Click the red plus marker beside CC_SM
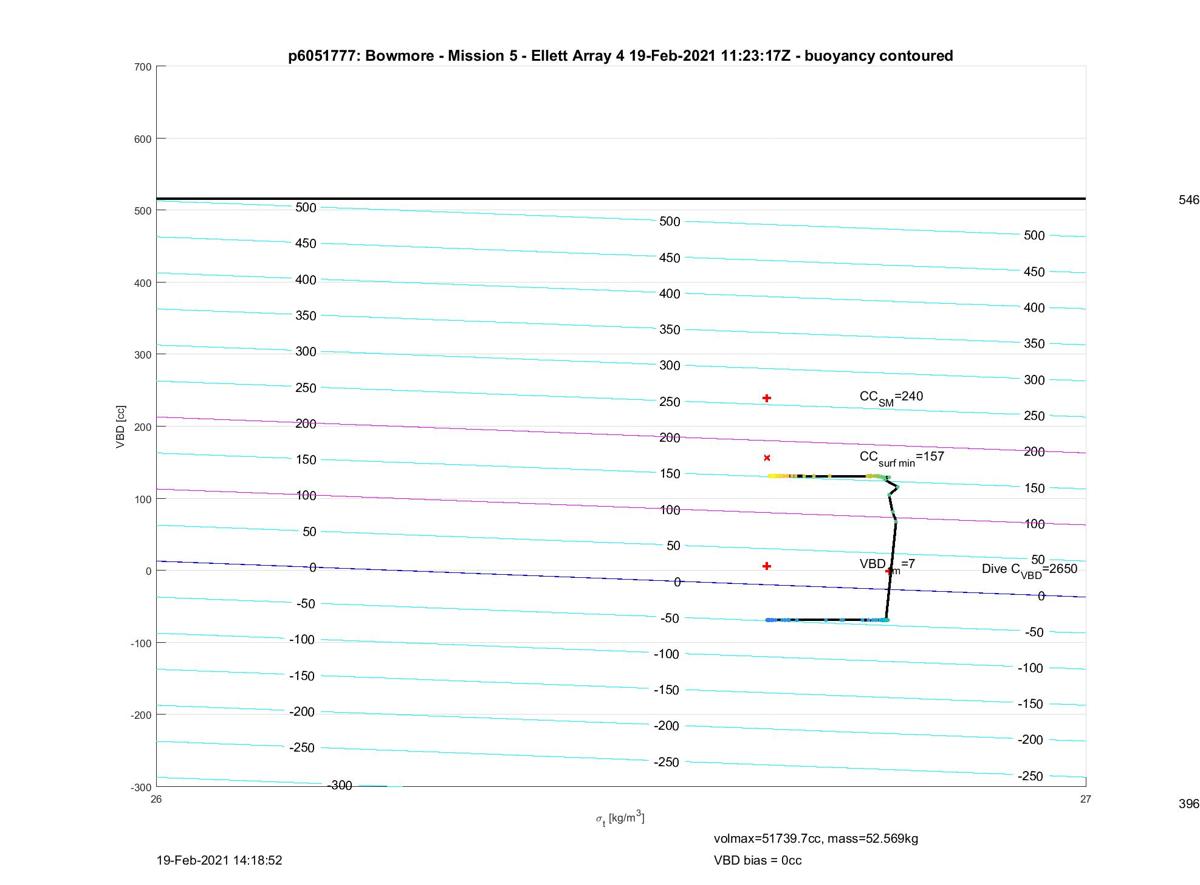Viewport: 1200px width, 885px height. click(767, 398)
